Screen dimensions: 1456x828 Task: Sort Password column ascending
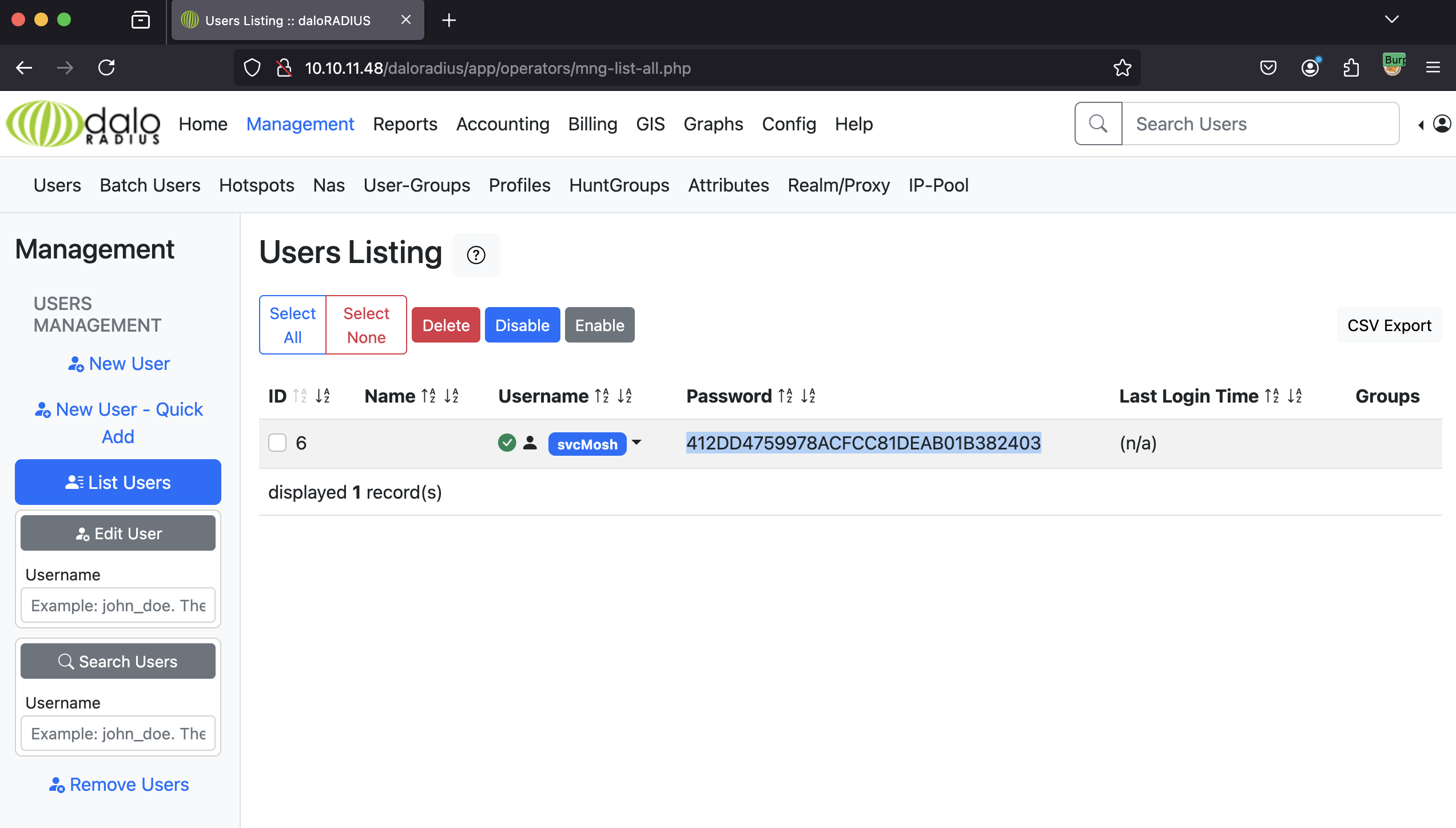pos(786,396)
